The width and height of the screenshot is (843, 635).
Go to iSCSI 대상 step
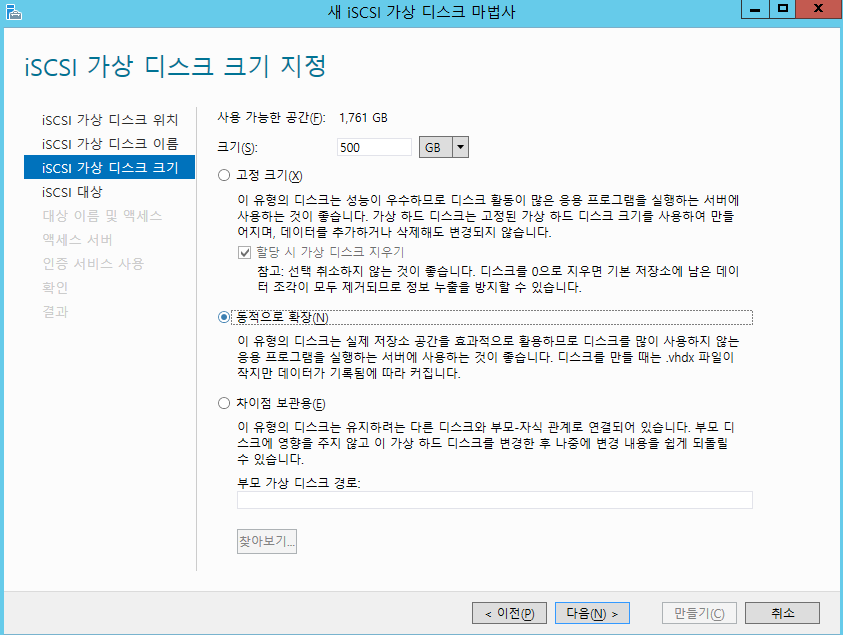[x=72, y=192]
